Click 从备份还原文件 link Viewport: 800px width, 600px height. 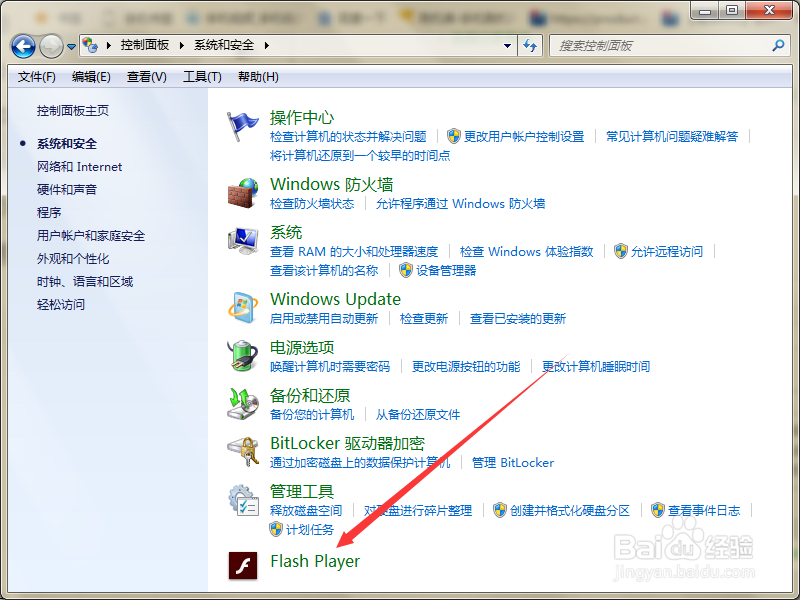point(418,414)
